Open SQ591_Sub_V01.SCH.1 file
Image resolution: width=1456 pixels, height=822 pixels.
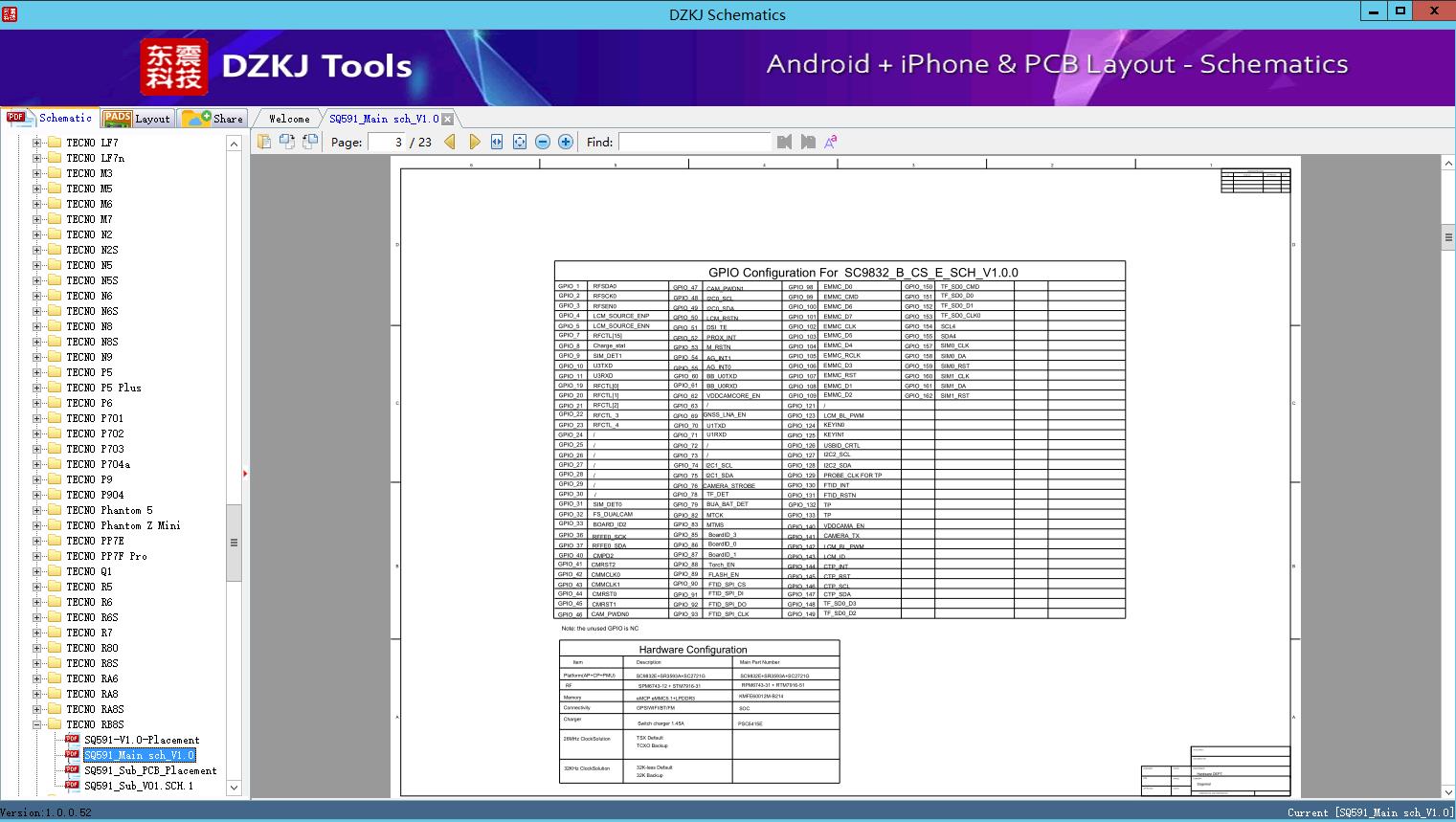[x=139, y=786]
